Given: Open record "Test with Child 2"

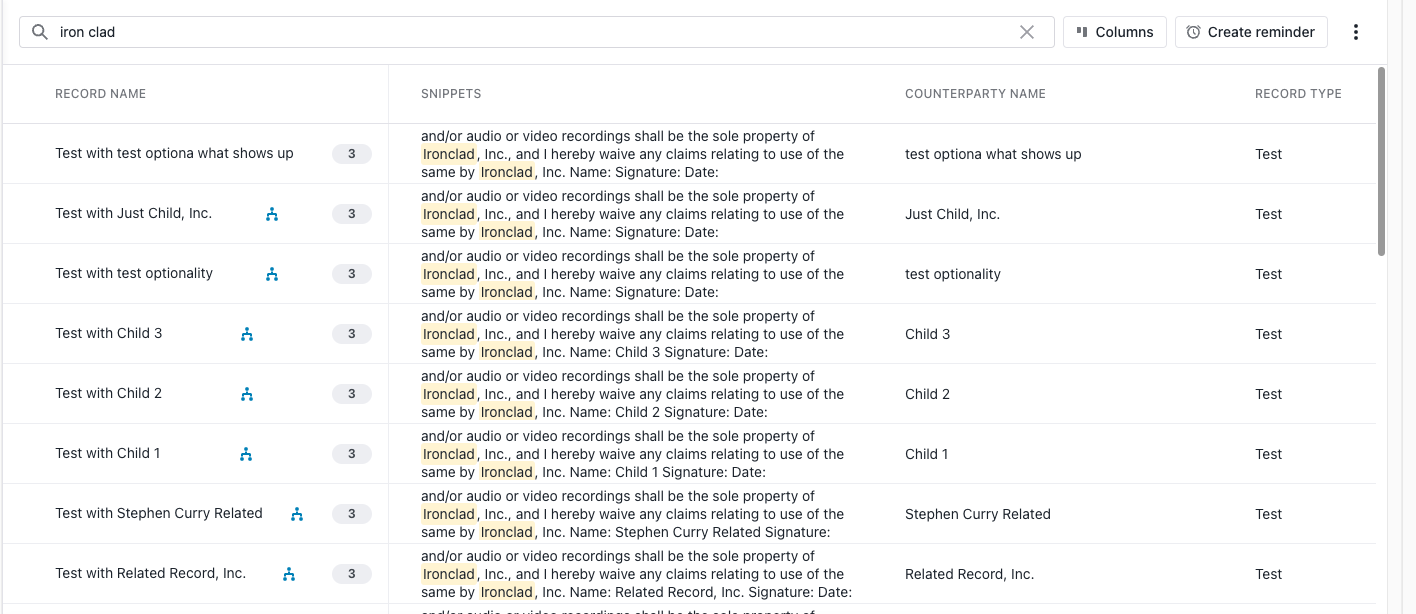Looking at the screenshot, I should coord(109,393).
